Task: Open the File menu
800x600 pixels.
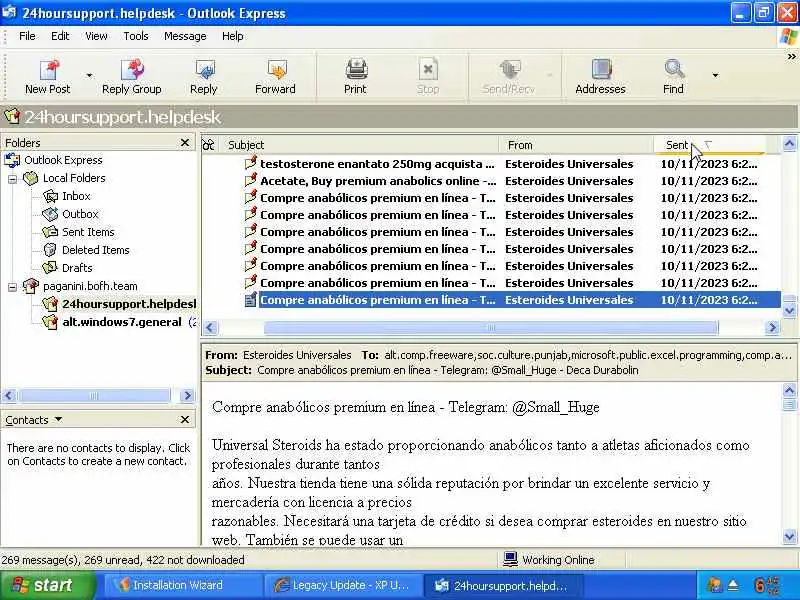Action: 27,36
